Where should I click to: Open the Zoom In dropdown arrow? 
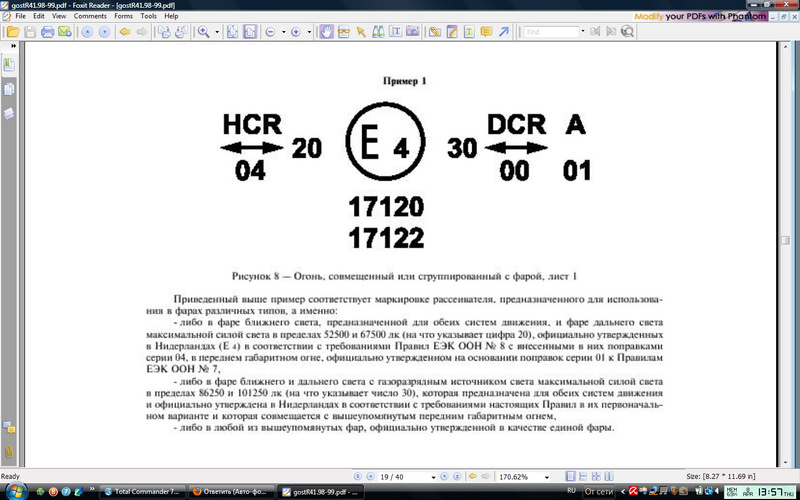pyautogui.click(x=309, y=32)
